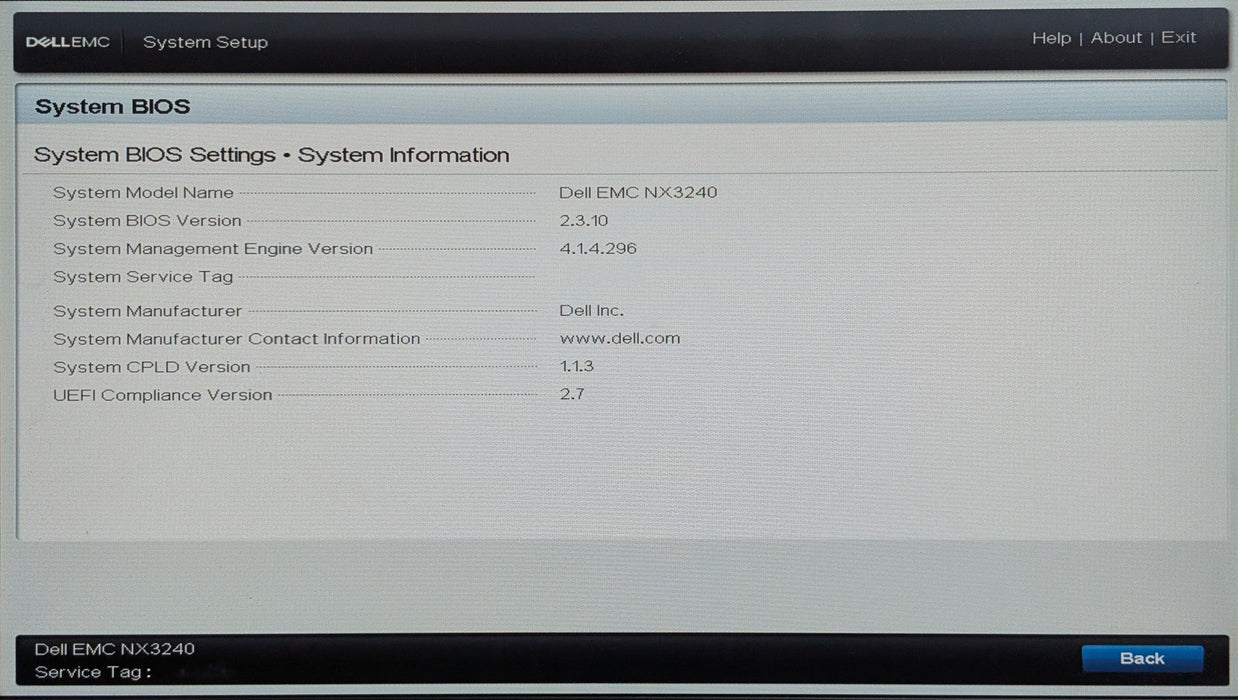This screenshot has width=1238, height=700.
Task: Click the Dell EMC NX3240 model value
Action: (x=638, y=193)
